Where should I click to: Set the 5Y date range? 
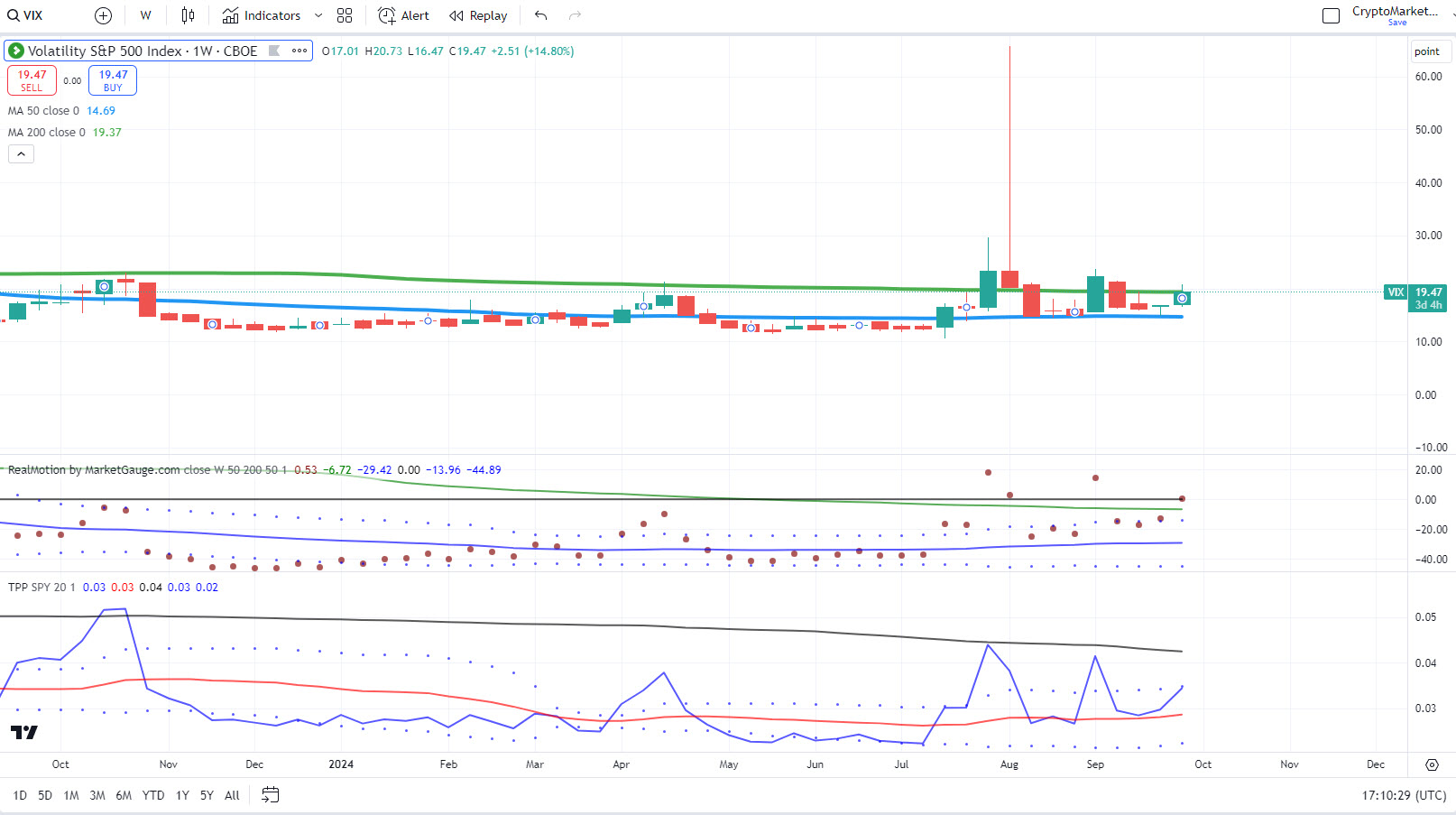tap(207, 795)
